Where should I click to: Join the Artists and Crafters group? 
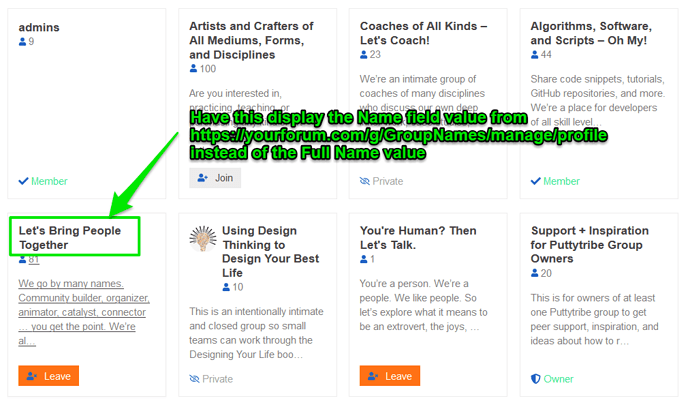[x=215, y=178]
